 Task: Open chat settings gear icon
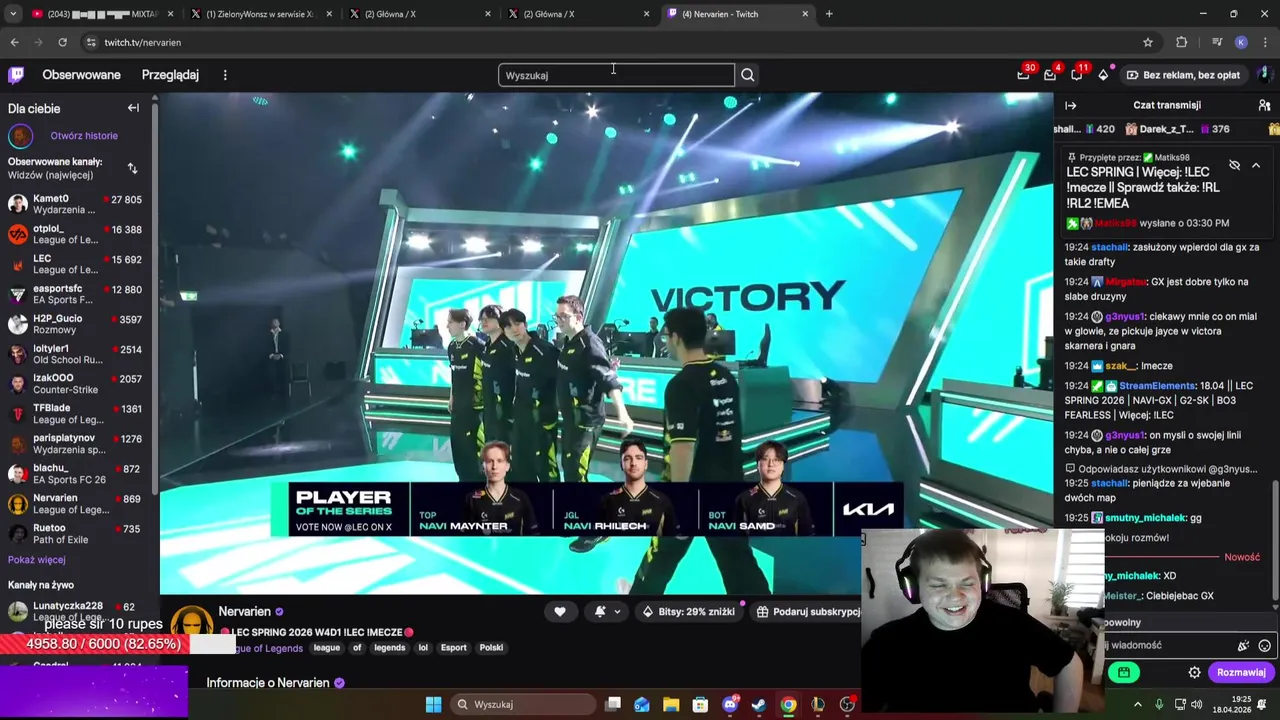coord(1194,673)
